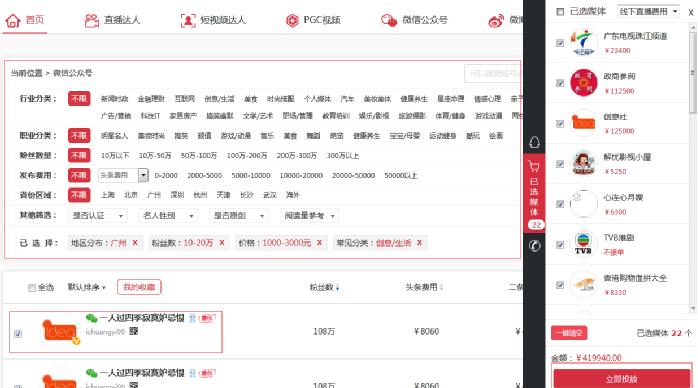Click the PGC视频 hexagon icon
698x388 pixels.
coord(292,20)
